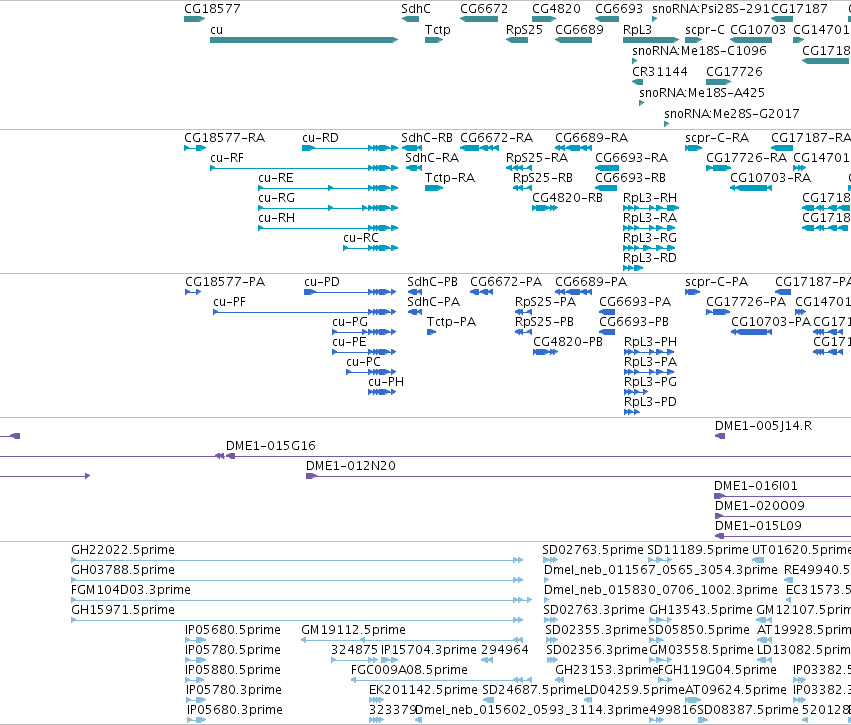Select the RpL3-RD transcript
Image resolution: width=851 pixels, height=725 pixels.
(633, 268)
